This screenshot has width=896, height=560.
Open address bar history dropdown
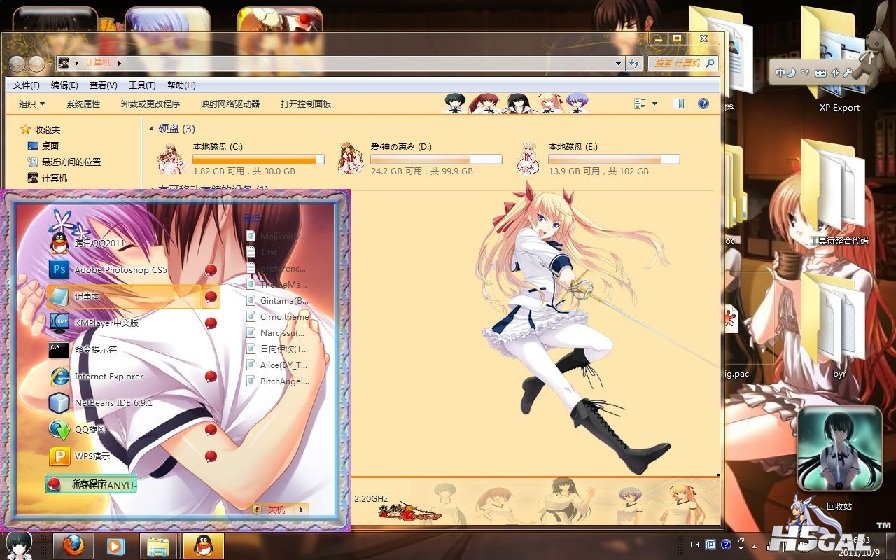(618, 63)
